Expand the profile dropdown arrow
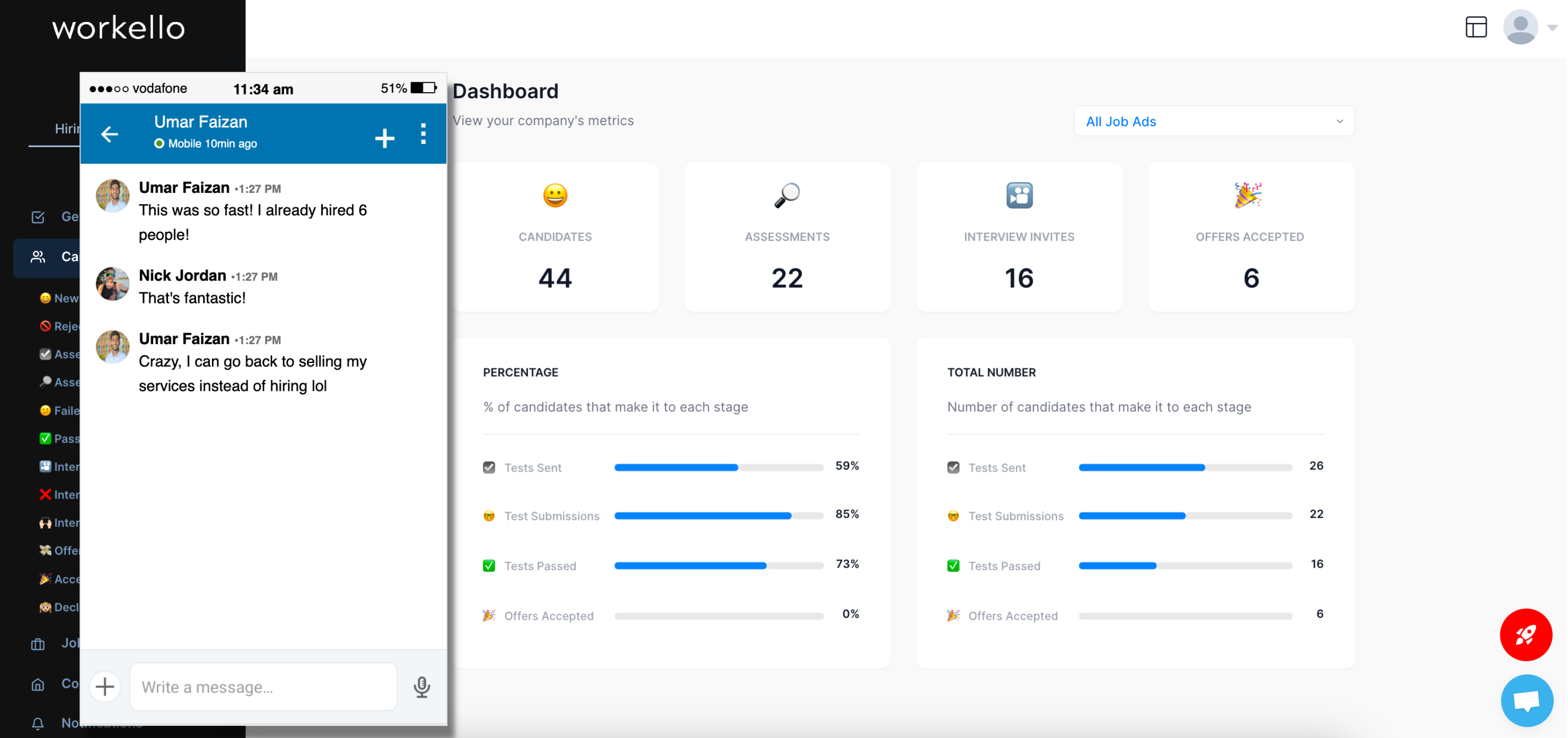The height and width of the screenshot is (738, 1568). pyautogui.click(x=1552, y=27)
